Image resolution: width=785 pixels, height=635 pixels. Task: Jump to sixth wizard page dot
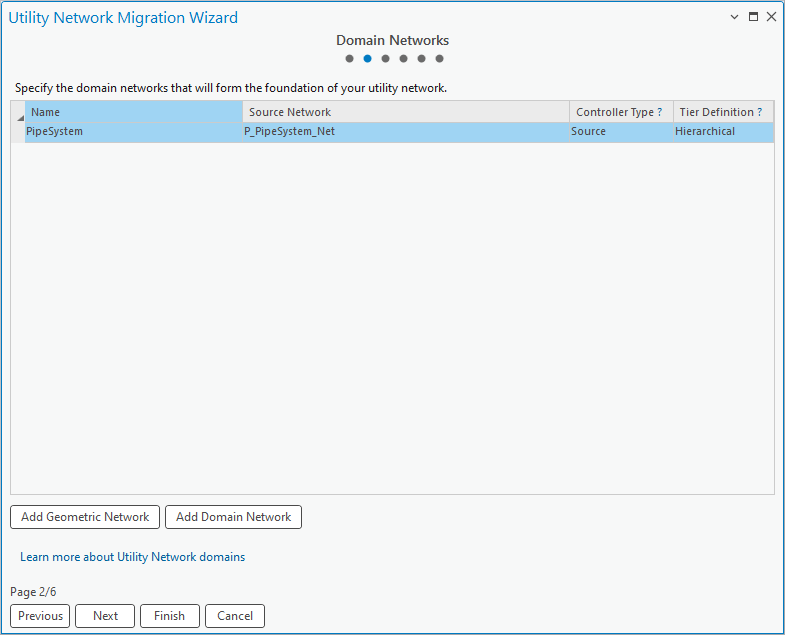[440, 59]
